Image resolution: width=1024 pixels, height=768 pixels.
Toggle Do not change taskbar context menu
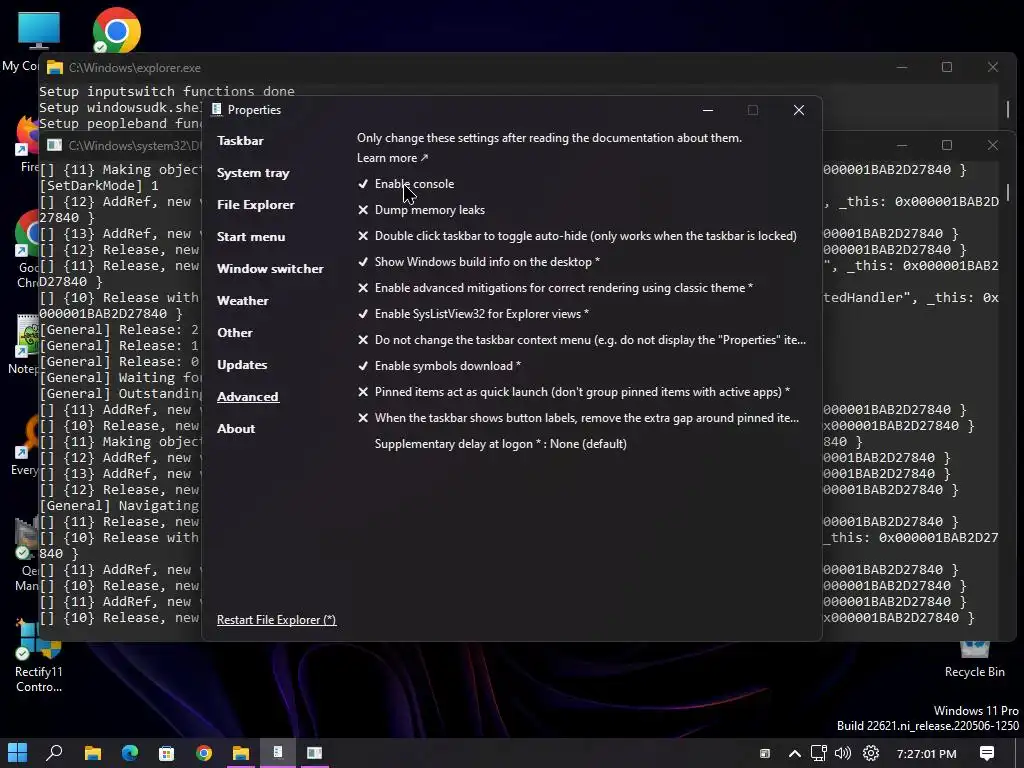581,340
